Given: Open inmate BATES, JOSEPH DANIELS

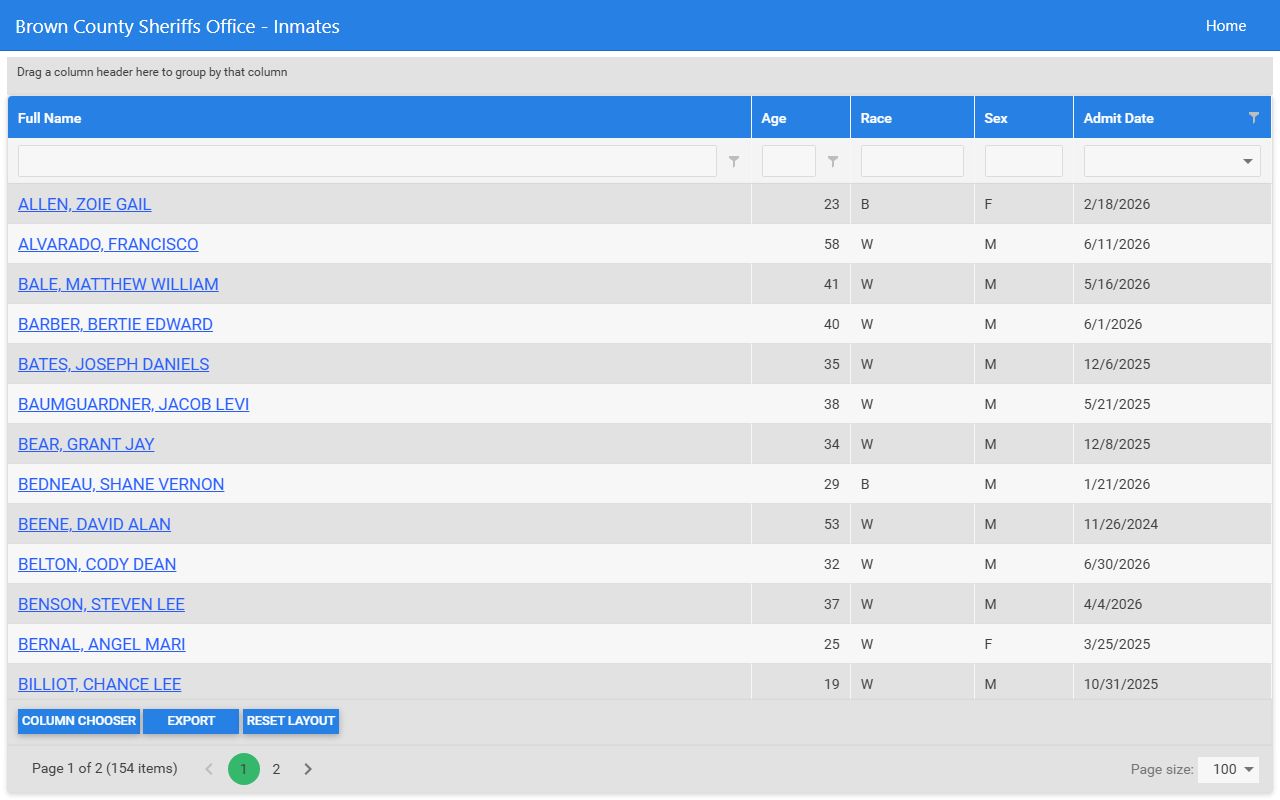Looking at the screenshot, I should [x=114, y=364].
